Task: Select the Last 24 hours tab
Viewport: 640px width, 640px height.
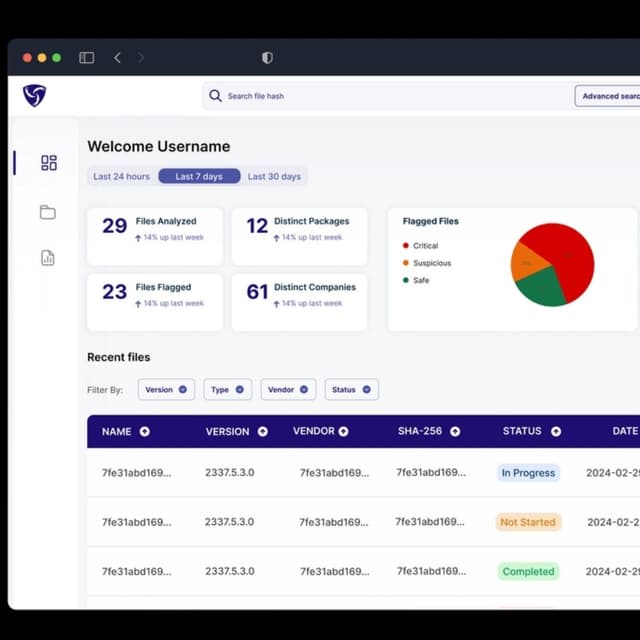Action: point(122,176)
